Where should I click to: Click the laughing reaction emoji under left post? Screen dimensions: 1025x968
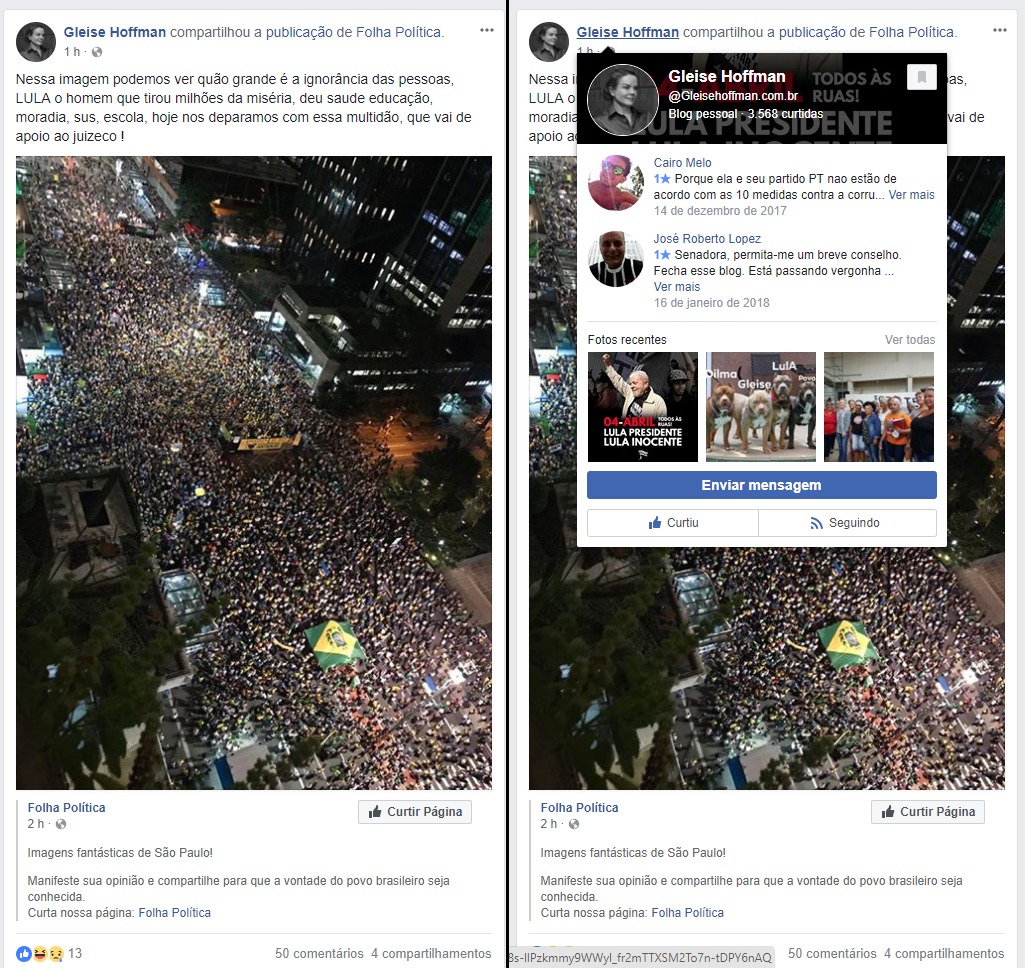(39, 953)
